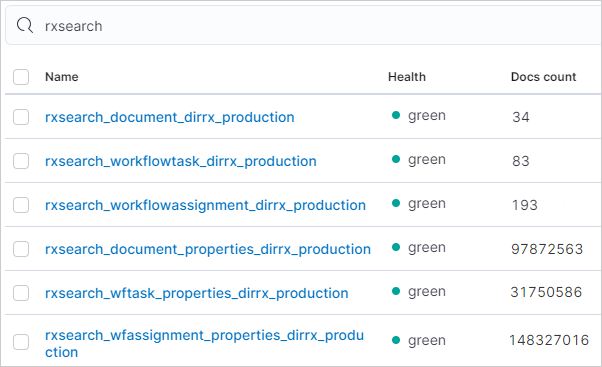602x367 pixels.
Task: Sort by Docs count column header
Action: tap(544, 77)
